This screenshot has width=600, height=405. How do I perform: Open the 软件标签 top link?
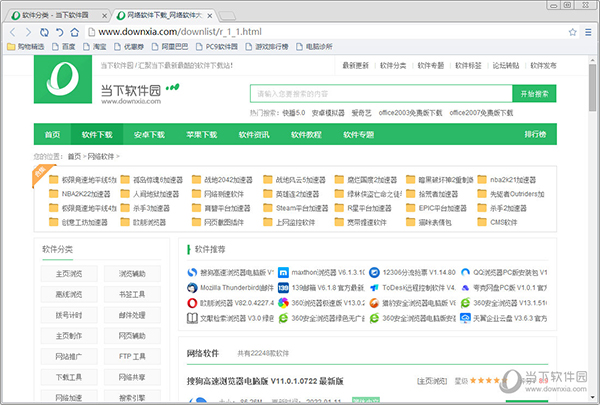pyautogui.click(x=468, y=66)
